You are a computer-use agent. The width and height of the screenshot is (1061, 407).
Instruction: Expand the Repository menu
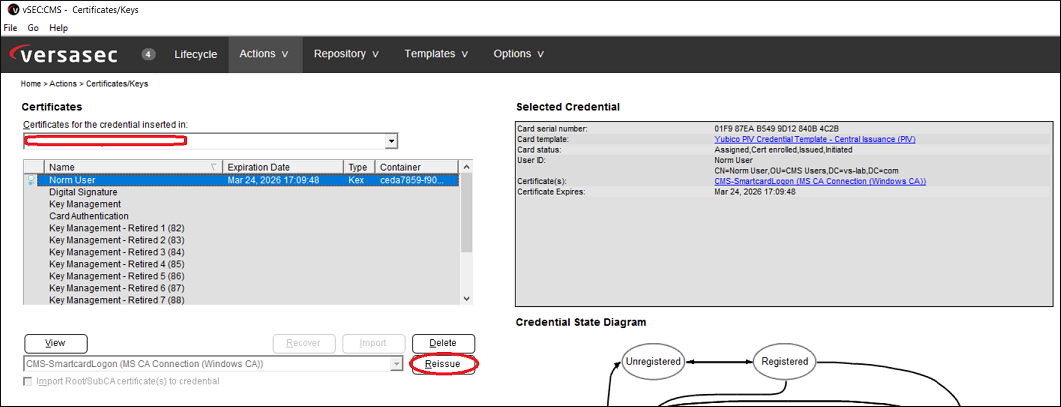click(x=346, y=54)
